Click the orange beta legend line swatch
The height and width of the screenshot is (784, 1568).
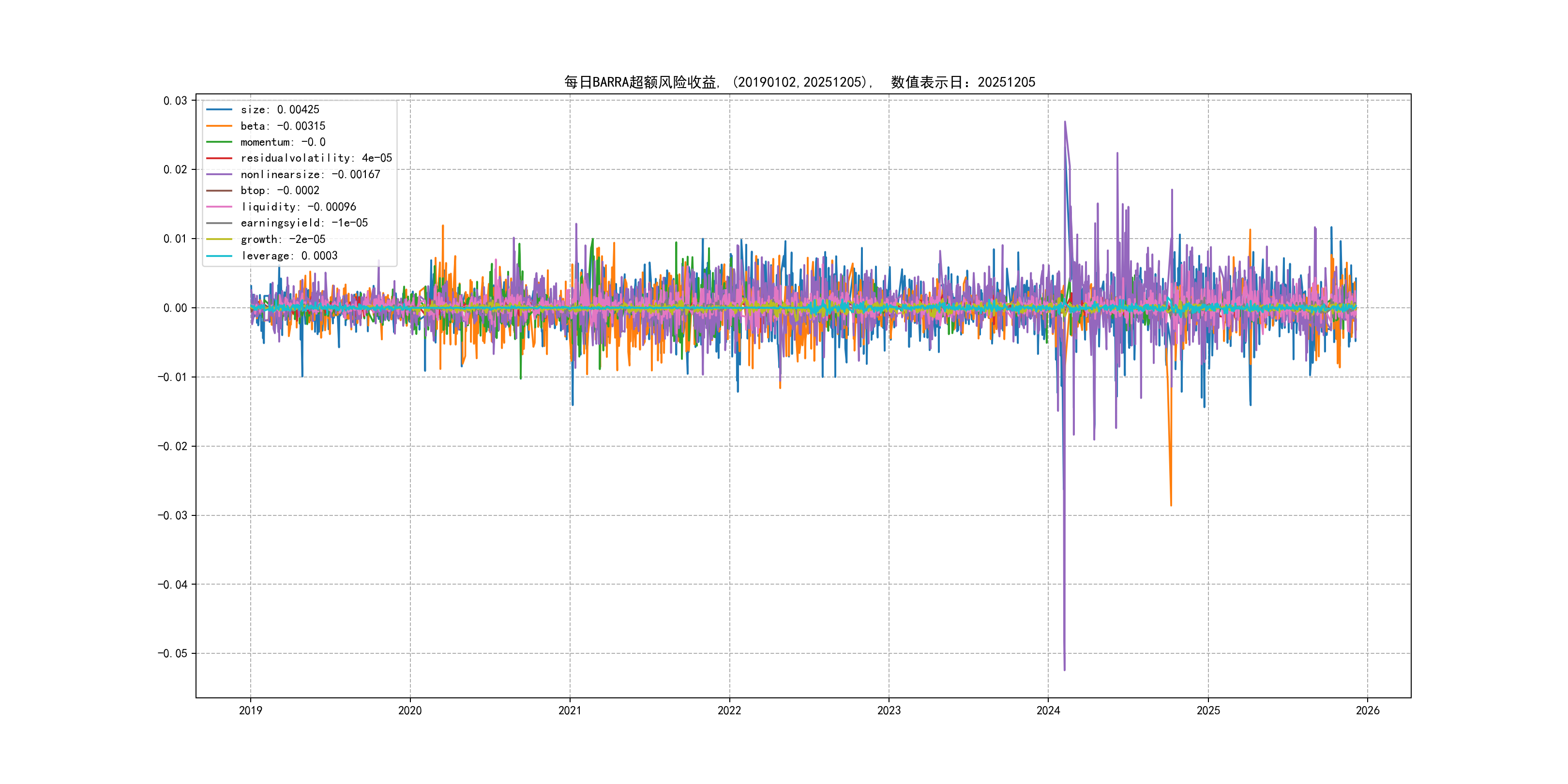pyautogui.click(x=219, y=126)
